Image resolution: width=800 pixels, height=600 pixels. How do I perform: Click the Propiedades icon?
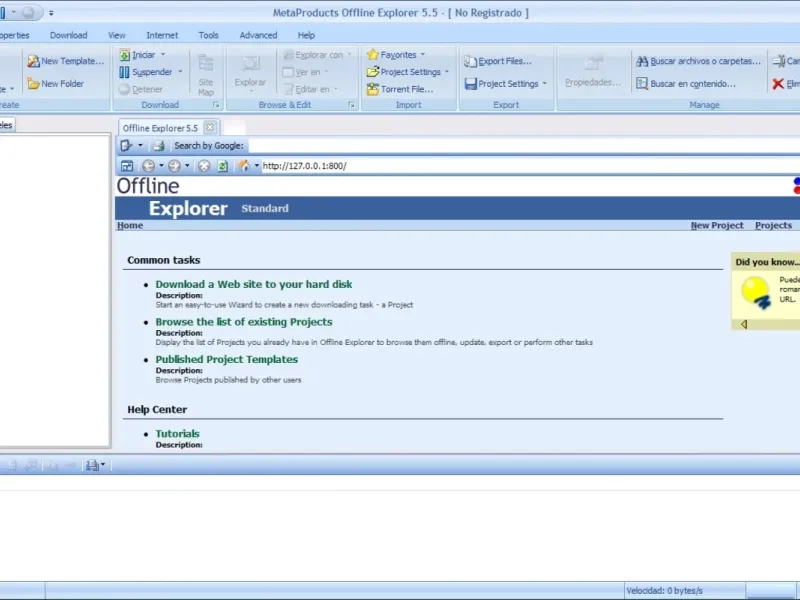pos(593,63)
